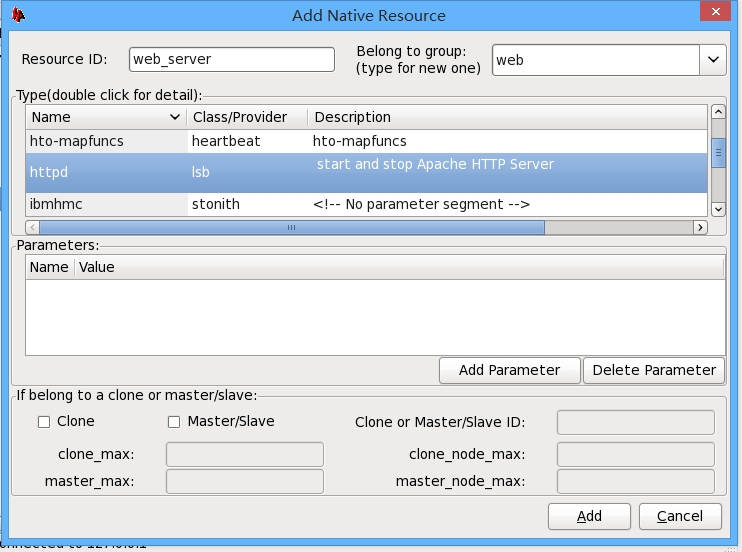Click the vertical scrollbar thumb in type list
Image resolution: width=742 pixels, height=552 pixels.
718,152
